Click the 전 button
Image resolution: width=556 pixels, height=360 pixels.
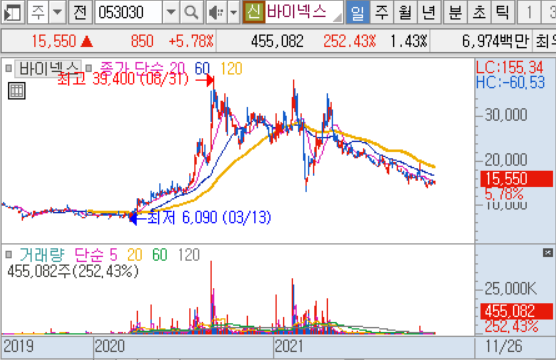click(80, 12)
